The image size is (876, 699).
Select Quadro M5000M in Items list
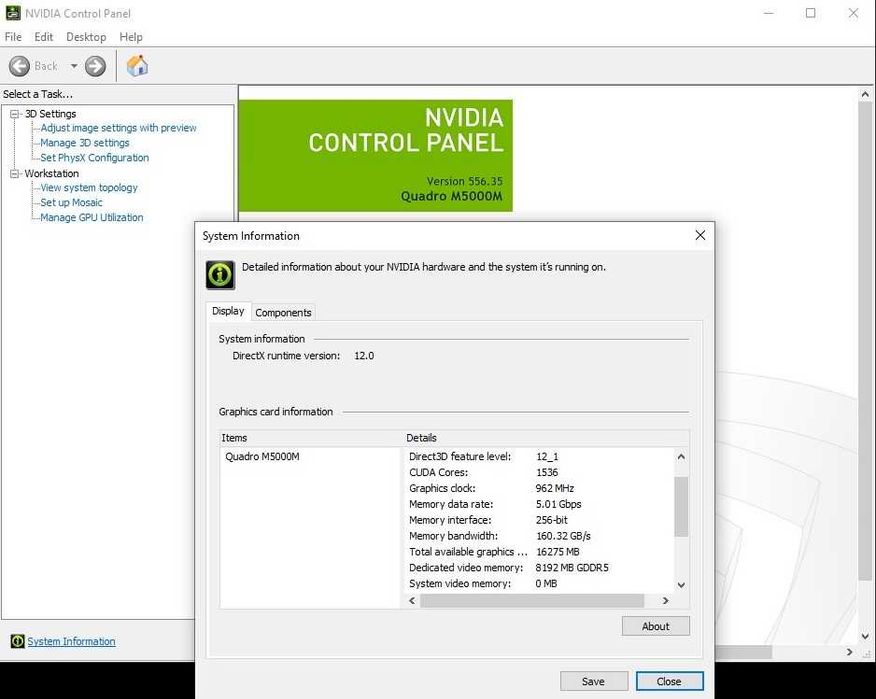263,457
